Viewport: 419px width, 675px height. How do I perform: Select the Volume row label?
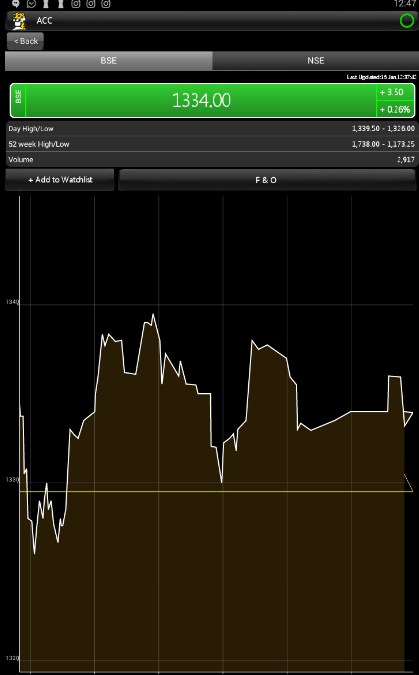(x=21, y=160)
